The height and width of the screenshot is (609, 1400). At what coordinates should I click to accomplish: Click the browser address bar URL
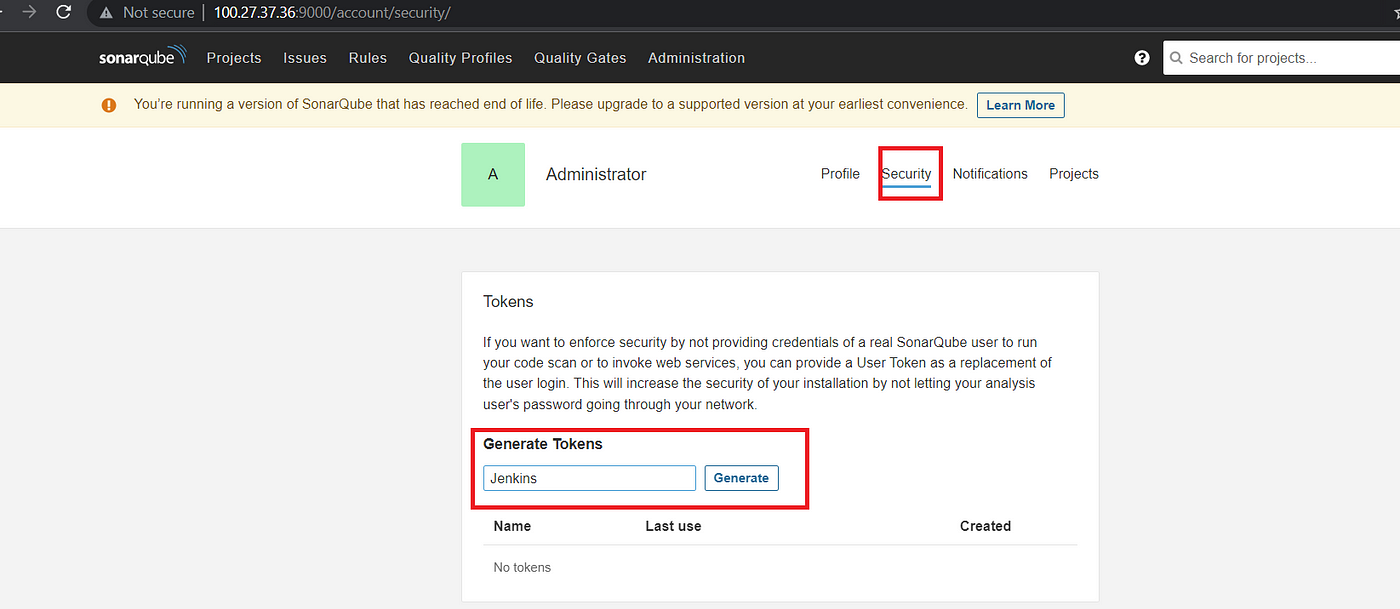pyautogui.click(x=332, y=13)
